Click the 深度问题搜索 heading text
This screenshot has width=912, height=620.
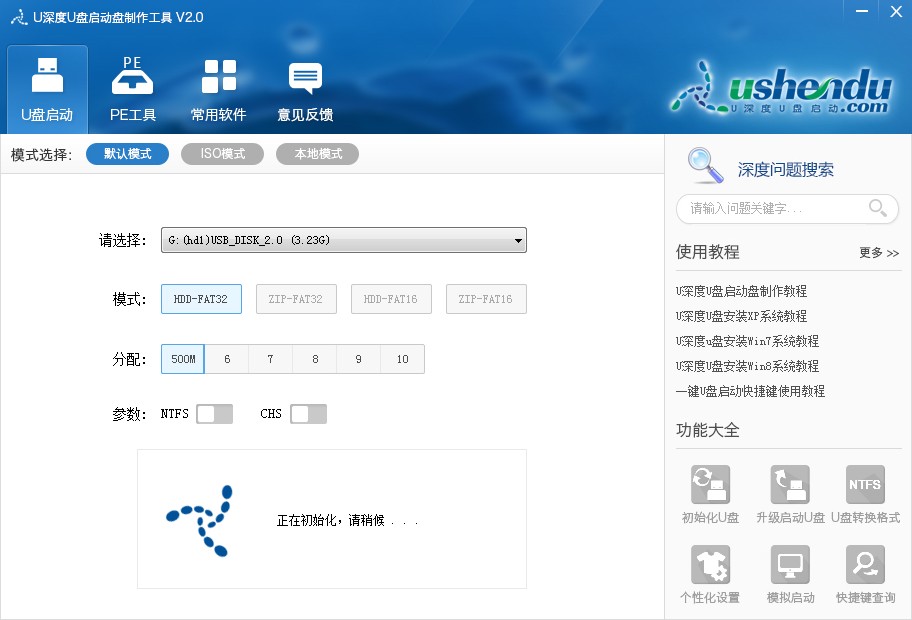[785, 170]
